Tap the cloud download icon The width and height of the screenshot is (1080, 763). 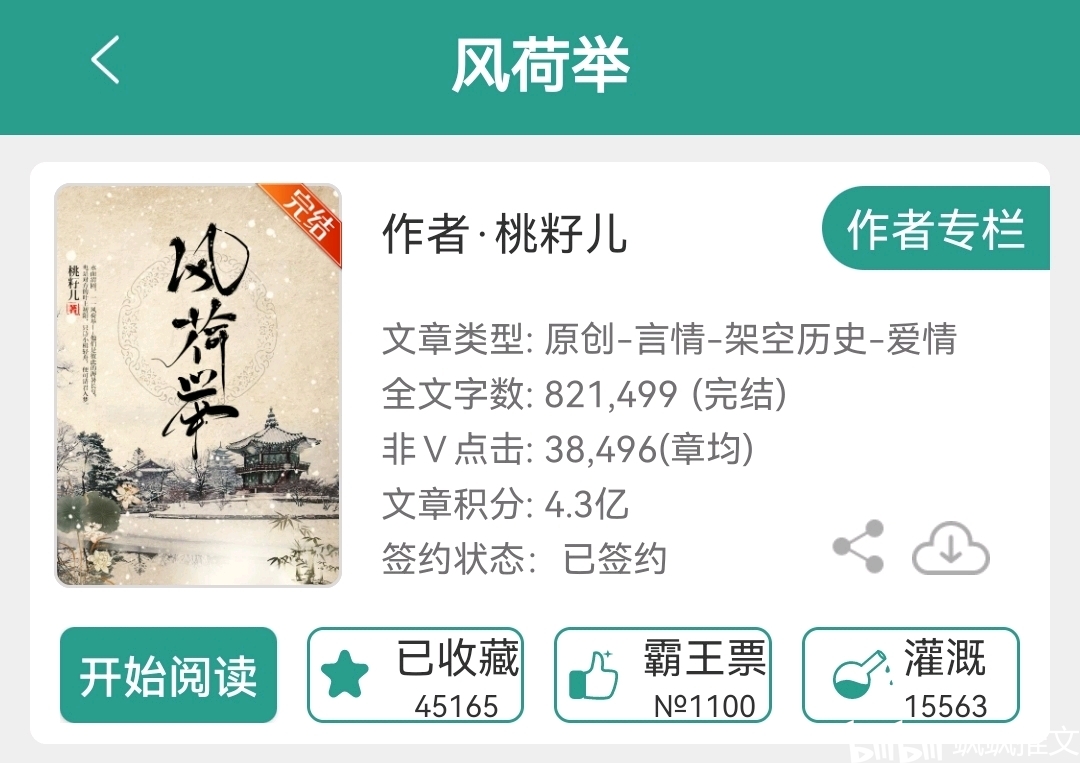point(951,548)
